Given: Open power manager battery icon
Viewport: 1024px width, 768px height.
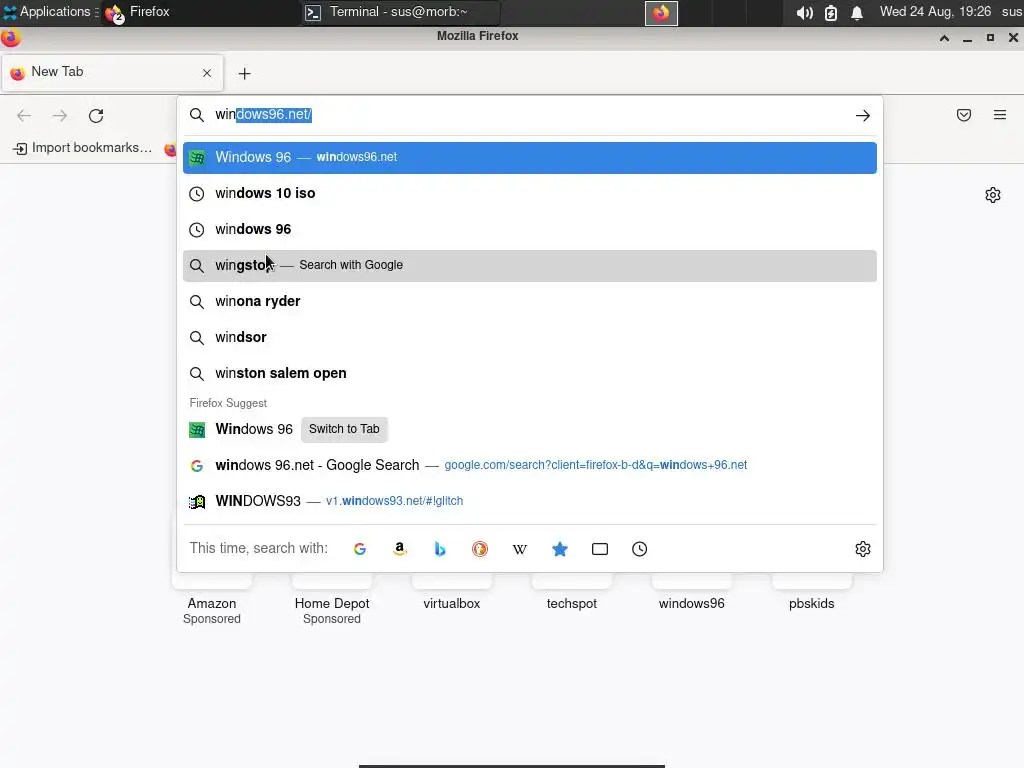Looking at the screenshot, I should pyautogui.click(x=831, y=12).
